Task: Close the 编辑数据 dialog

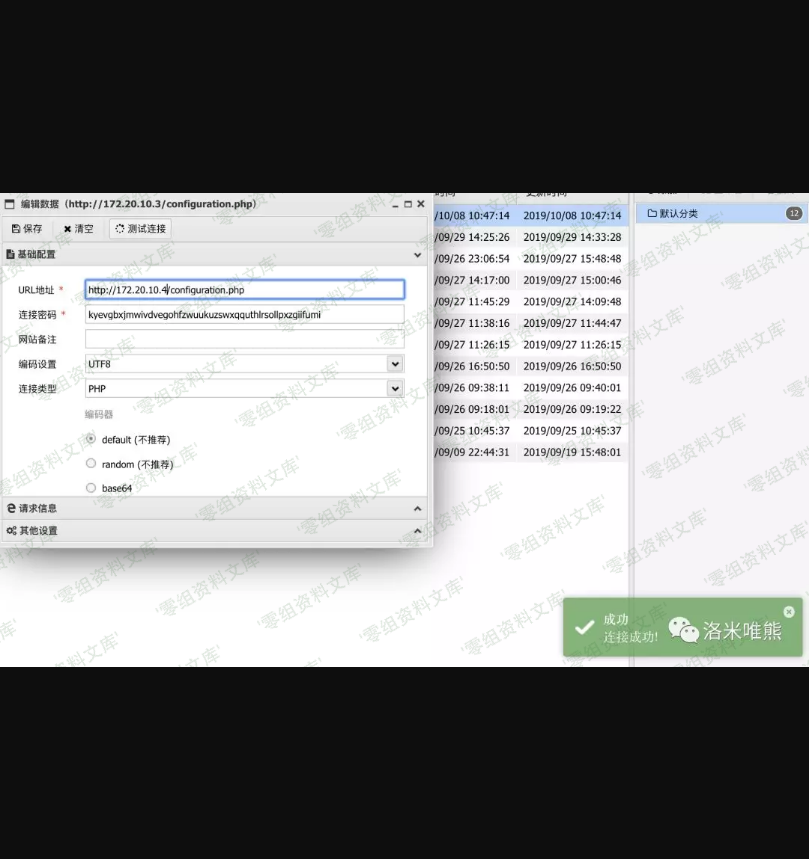Action: click(421, 204)
